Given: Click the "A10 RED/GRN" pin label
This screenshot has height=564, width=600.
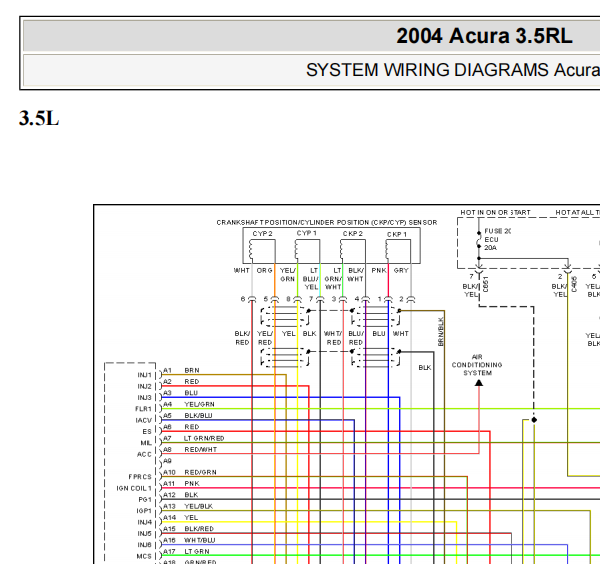Looking at the screenshot, I should click(x=190, y=473).
